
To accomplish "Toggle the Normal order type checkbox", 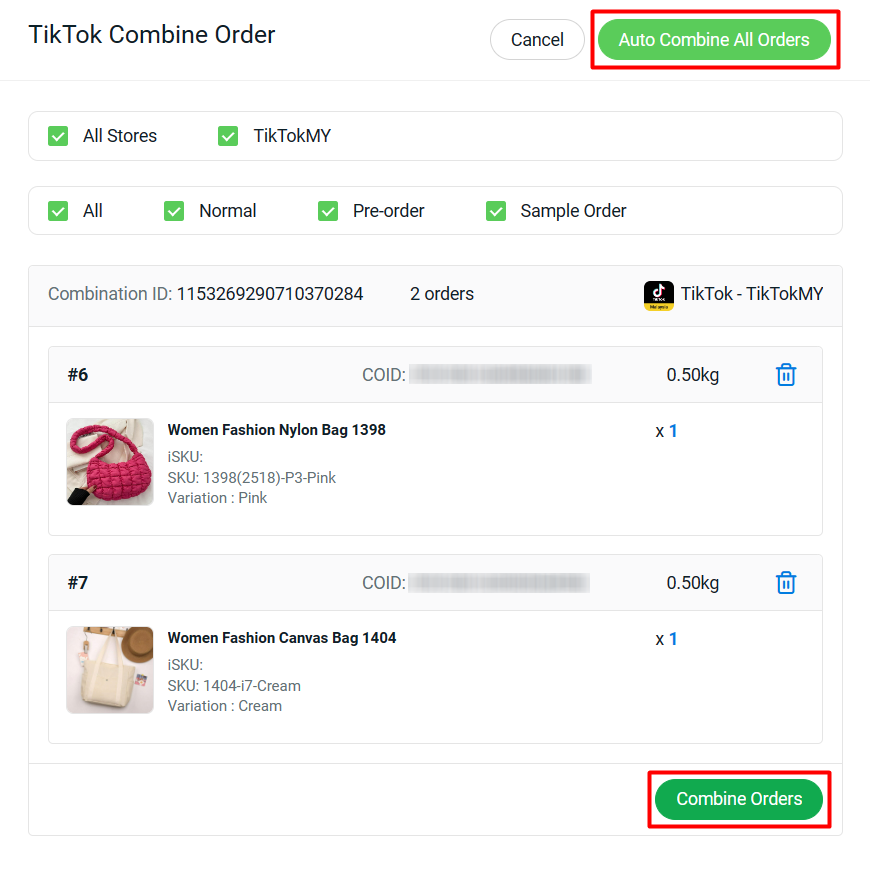I will (x=174, y=211).
